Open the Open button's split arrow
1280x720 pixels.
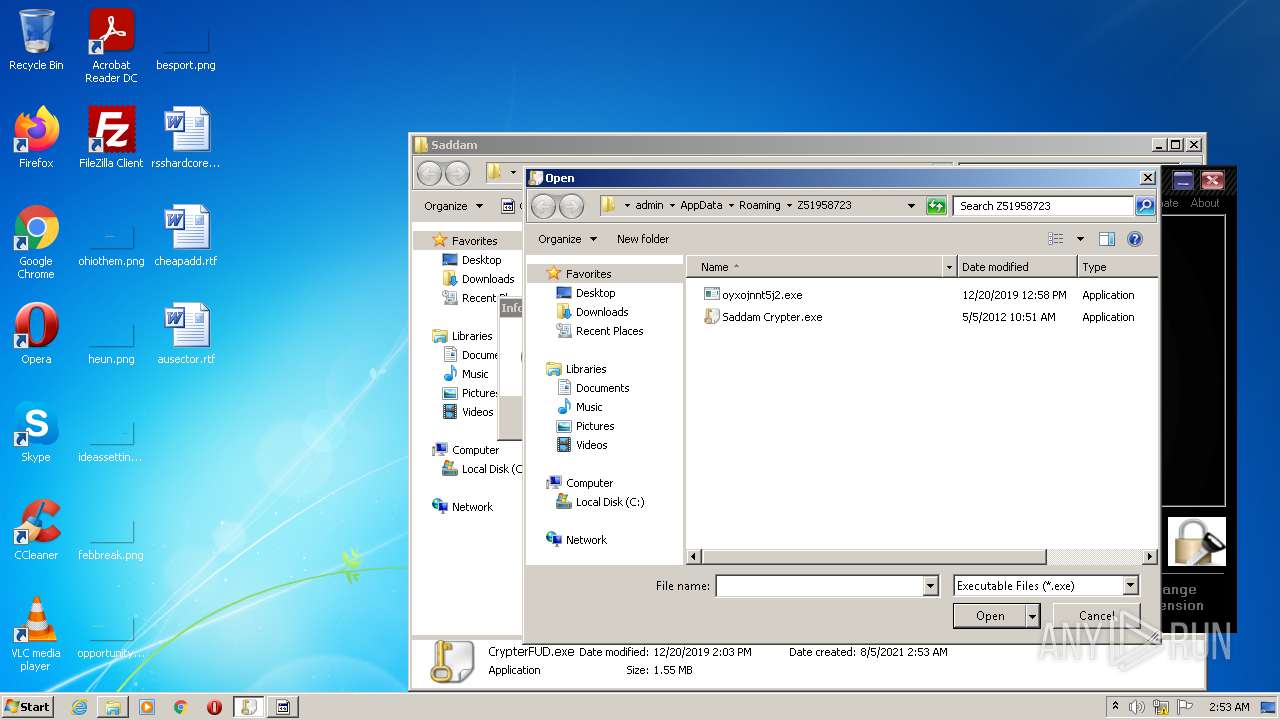tap(1032, 616)
